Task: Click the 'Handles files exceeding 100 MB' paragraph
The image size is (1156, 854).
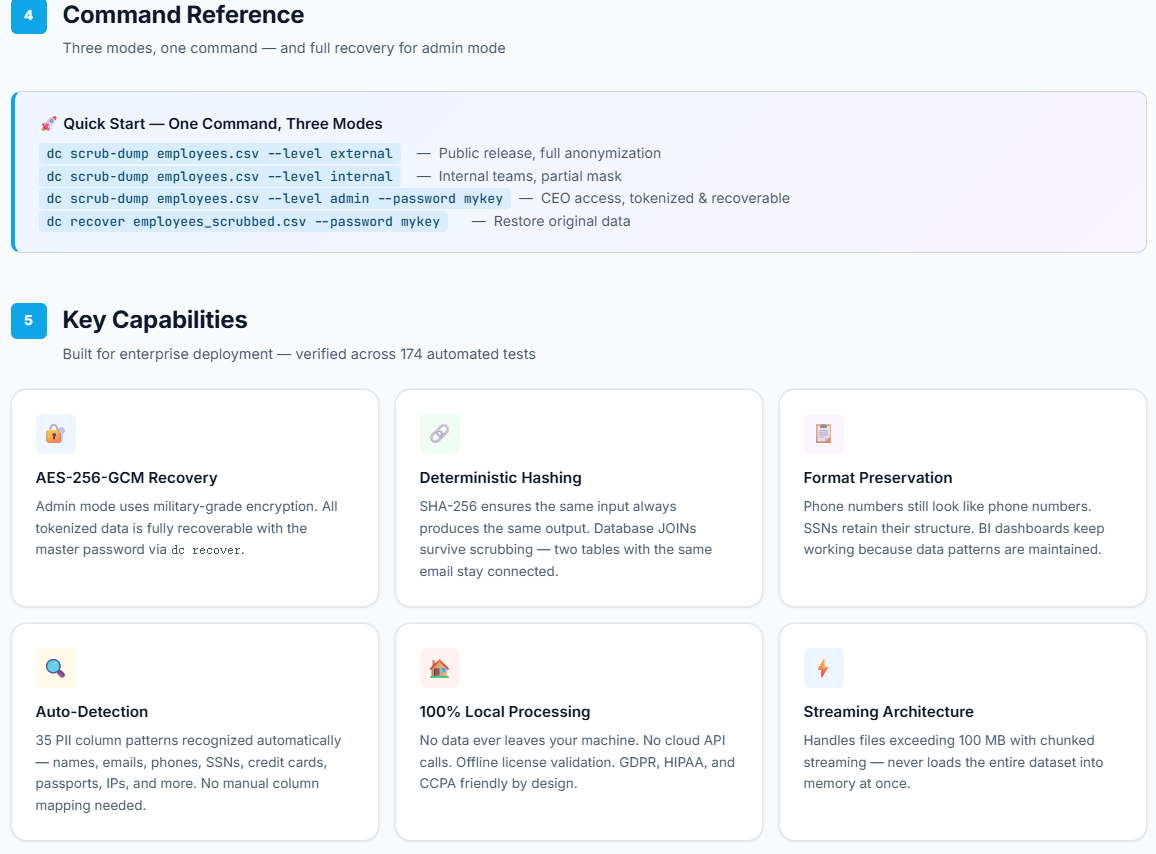Action: [953, 762]
